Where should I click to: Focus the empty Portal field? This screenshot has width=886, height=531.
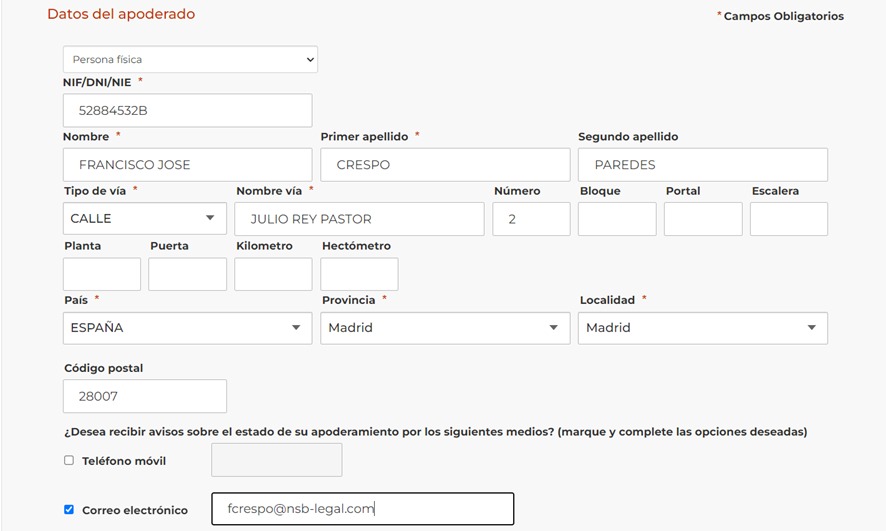(703, 219)
